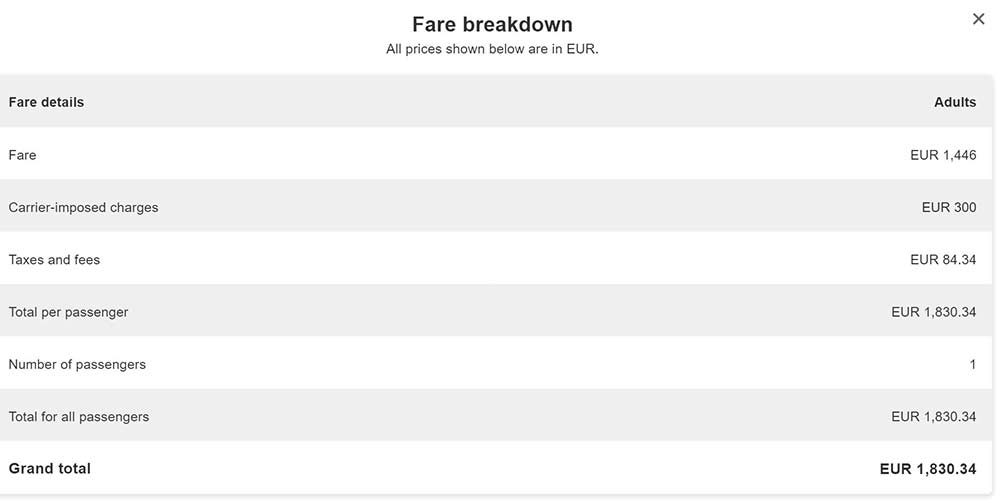Click the Fare breakdown title
The image size is (1001, 503).
tap(492, 24)
